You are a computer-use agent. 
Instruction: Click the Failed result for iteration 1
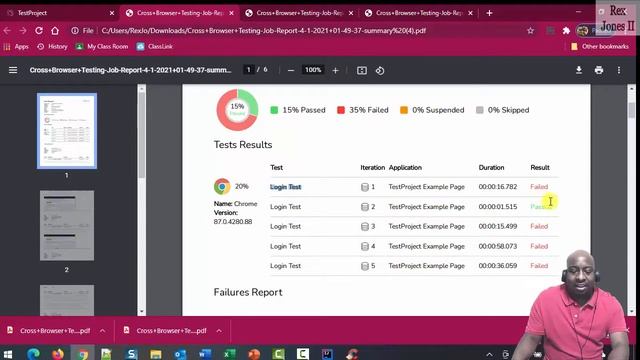(539, 187)
